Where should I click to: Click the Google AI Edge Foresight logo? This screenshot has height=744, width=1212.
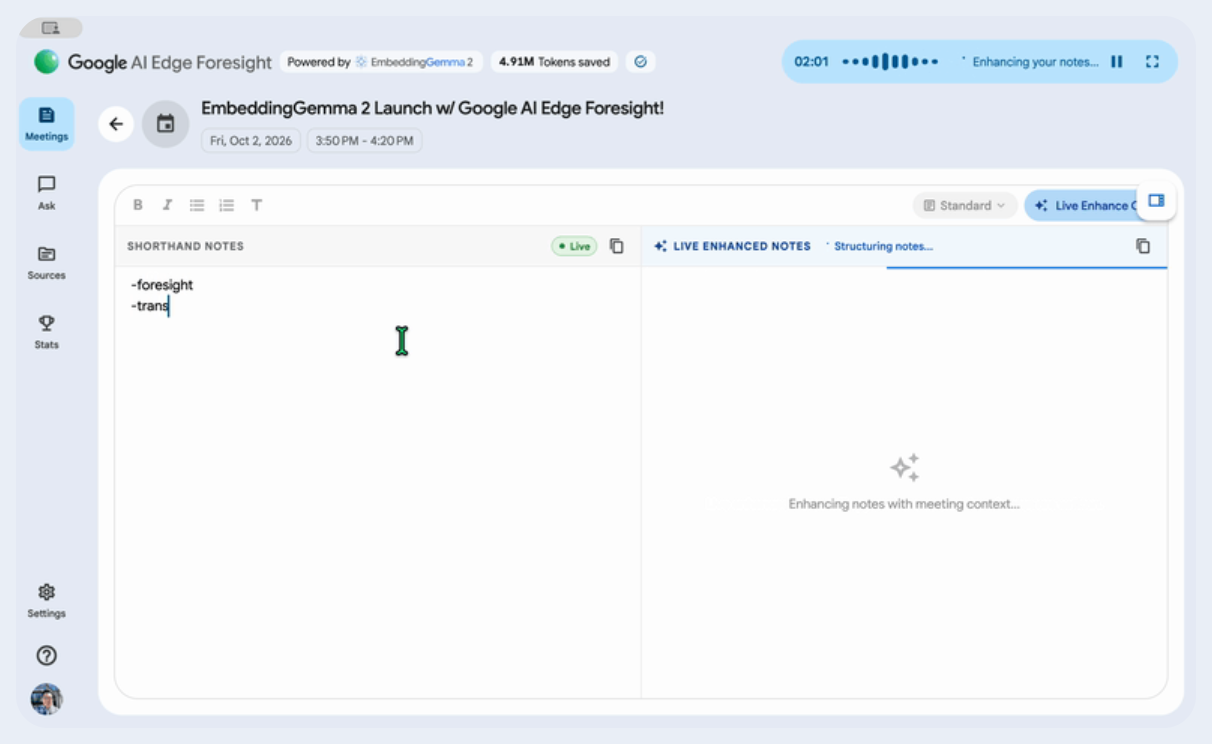pyautogui.click(x=153, y=62)
